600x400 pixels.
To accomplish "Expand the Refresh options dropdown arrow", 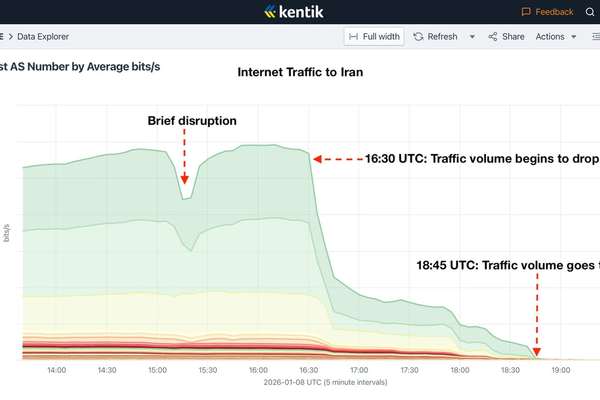I will coord(472,37).
